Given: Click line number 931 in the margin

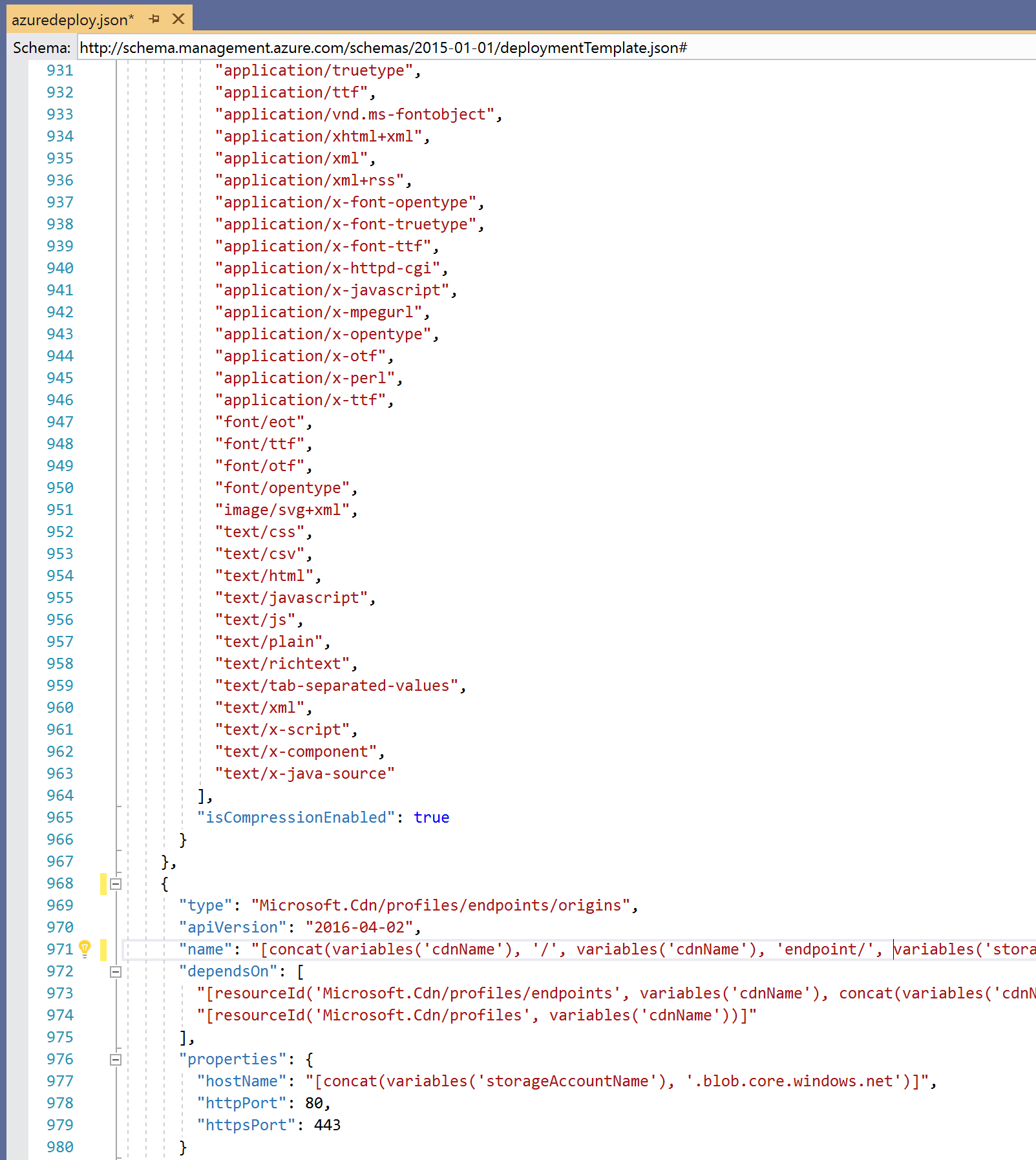Looking at the screenshot, I should point(59,70).
